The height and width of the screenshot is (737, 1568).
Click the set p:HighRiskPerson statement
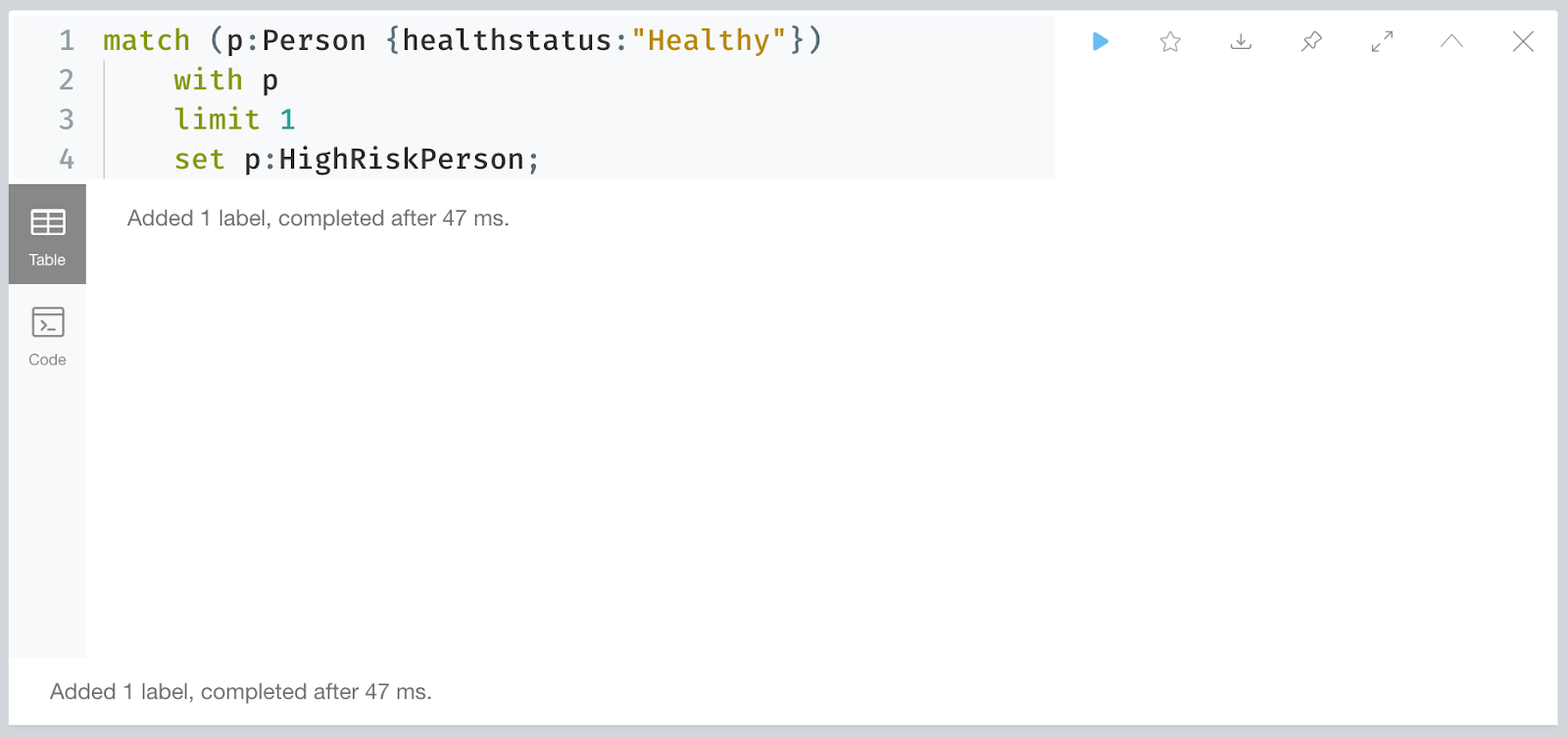[357, 159]
